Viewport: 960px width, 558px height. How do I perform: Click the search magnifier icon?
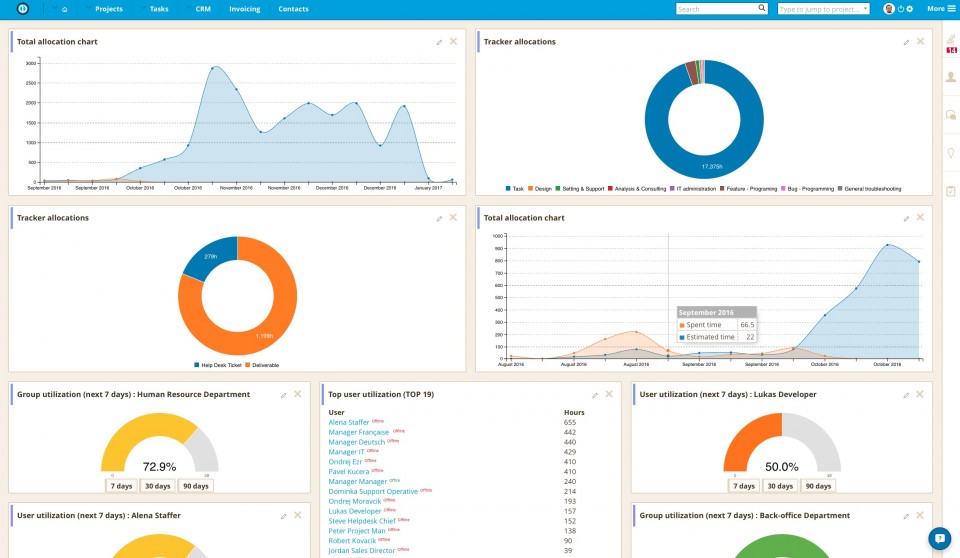click(762, 9)
